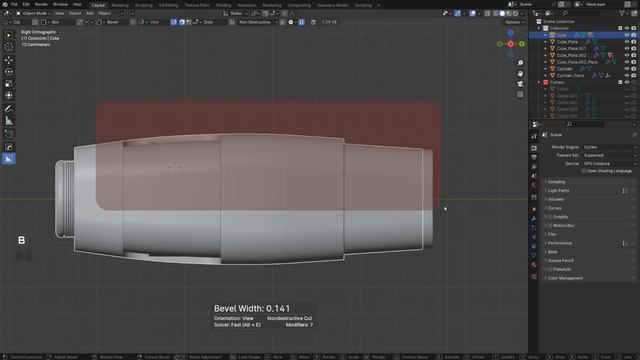Viewport: 640px width, 360px height.
Task: Open the Object Mode dropdown
Action: click(x=32, y=13)
